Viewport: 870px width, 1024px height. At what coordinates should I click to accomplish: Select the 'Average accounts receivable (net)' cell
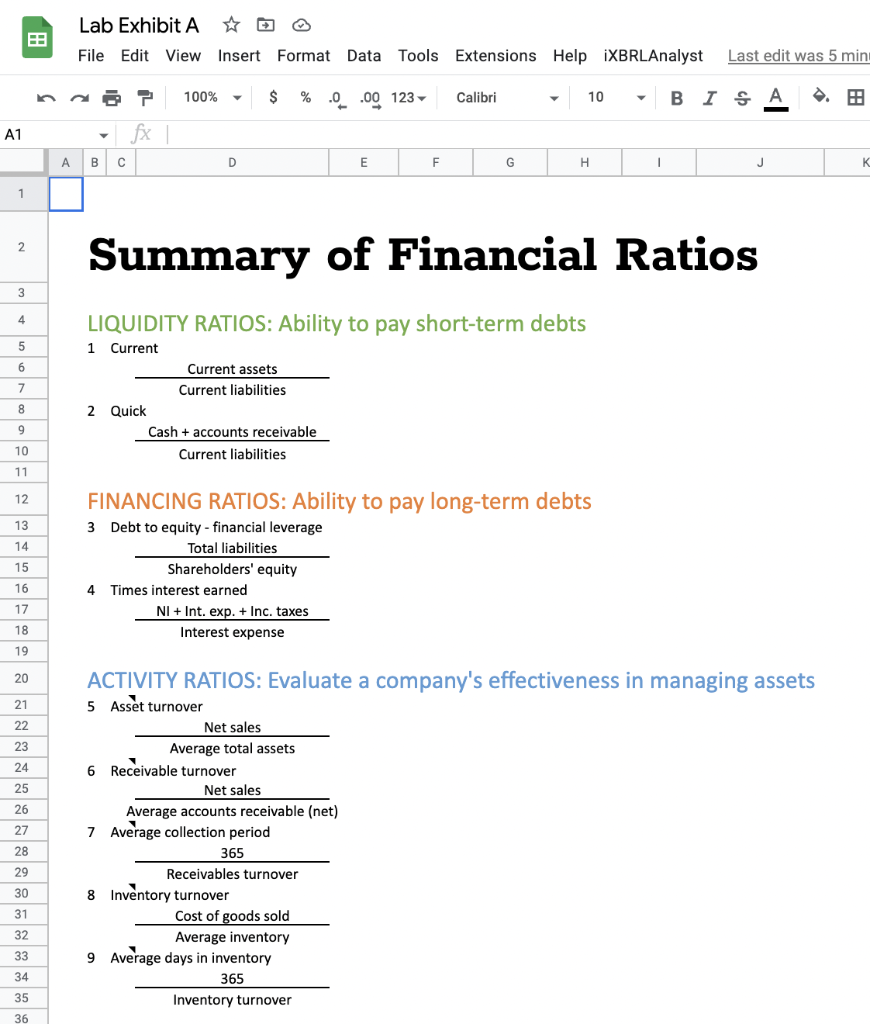coord(232,811)
